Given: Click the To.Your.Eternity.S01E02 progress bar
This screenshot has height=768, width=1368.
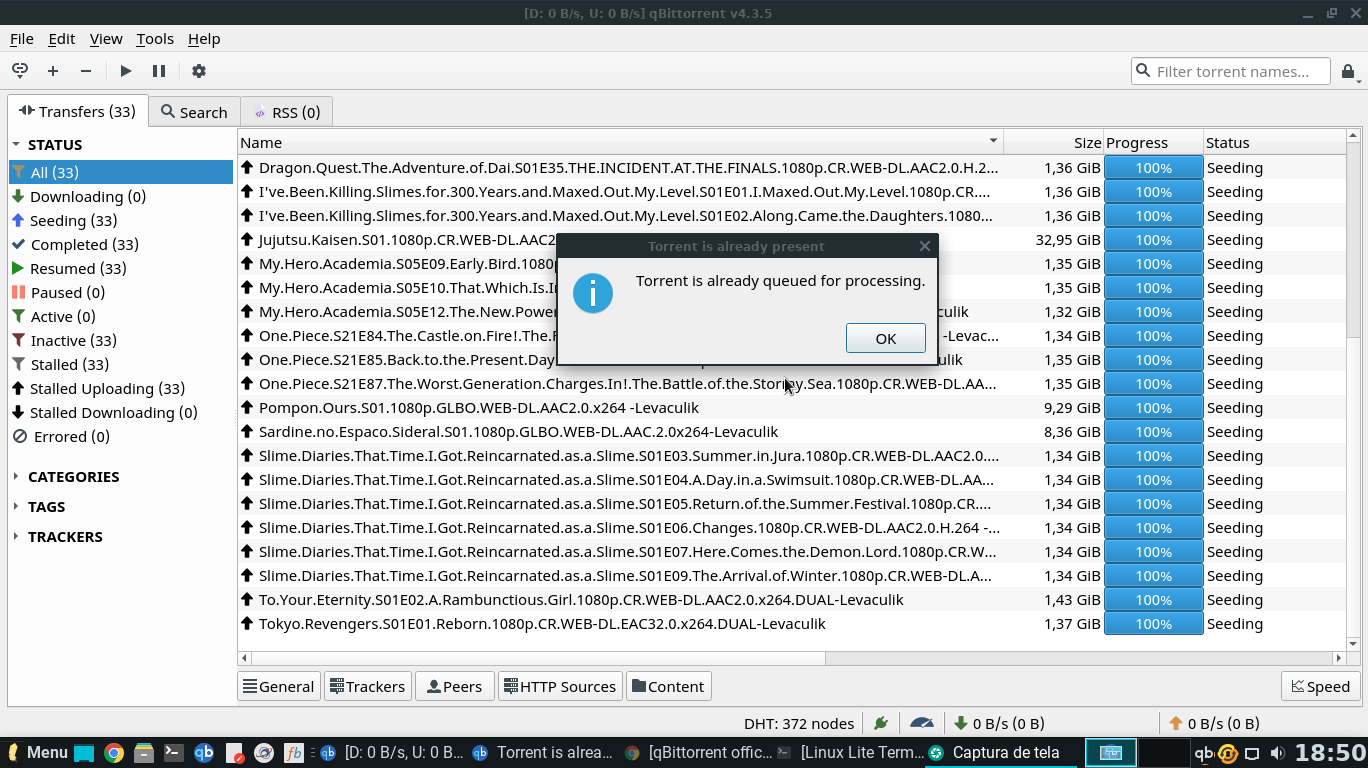Looking at the screenshot, I should pos(1153,600).
